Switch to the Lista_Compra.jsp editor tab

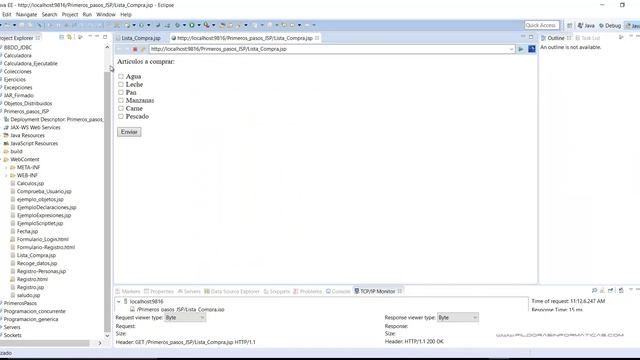click(140, 38)
